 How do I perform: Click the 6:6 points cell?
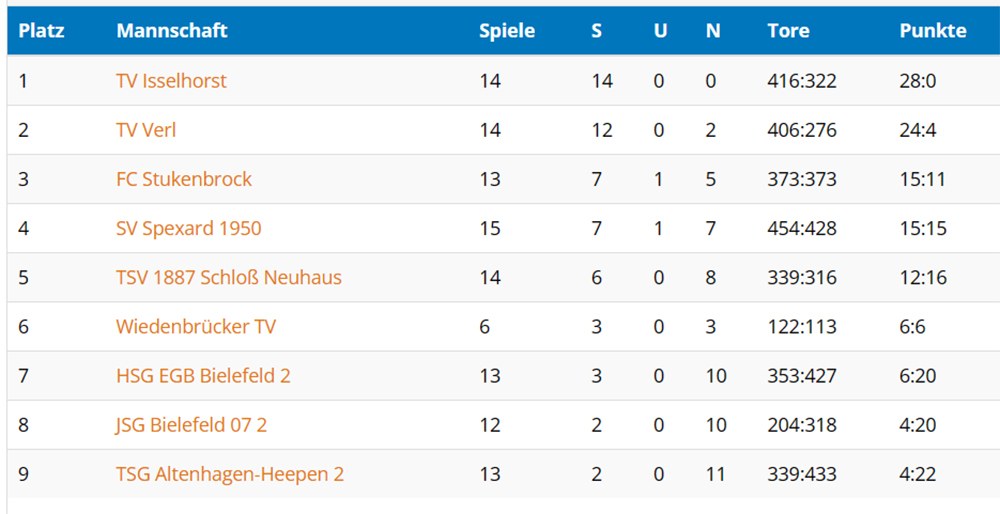tap(912, 327)
